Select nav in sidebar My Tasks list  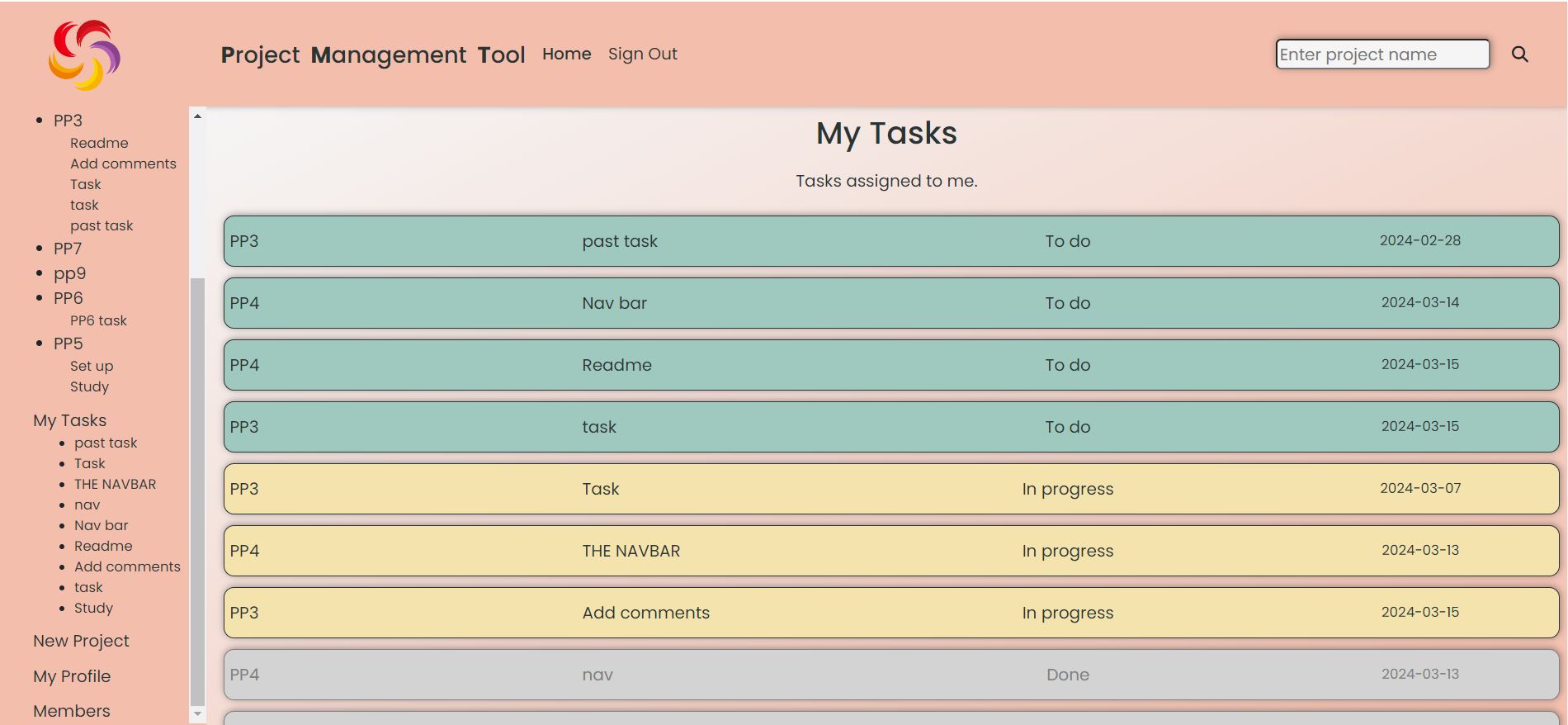point(87,505)
